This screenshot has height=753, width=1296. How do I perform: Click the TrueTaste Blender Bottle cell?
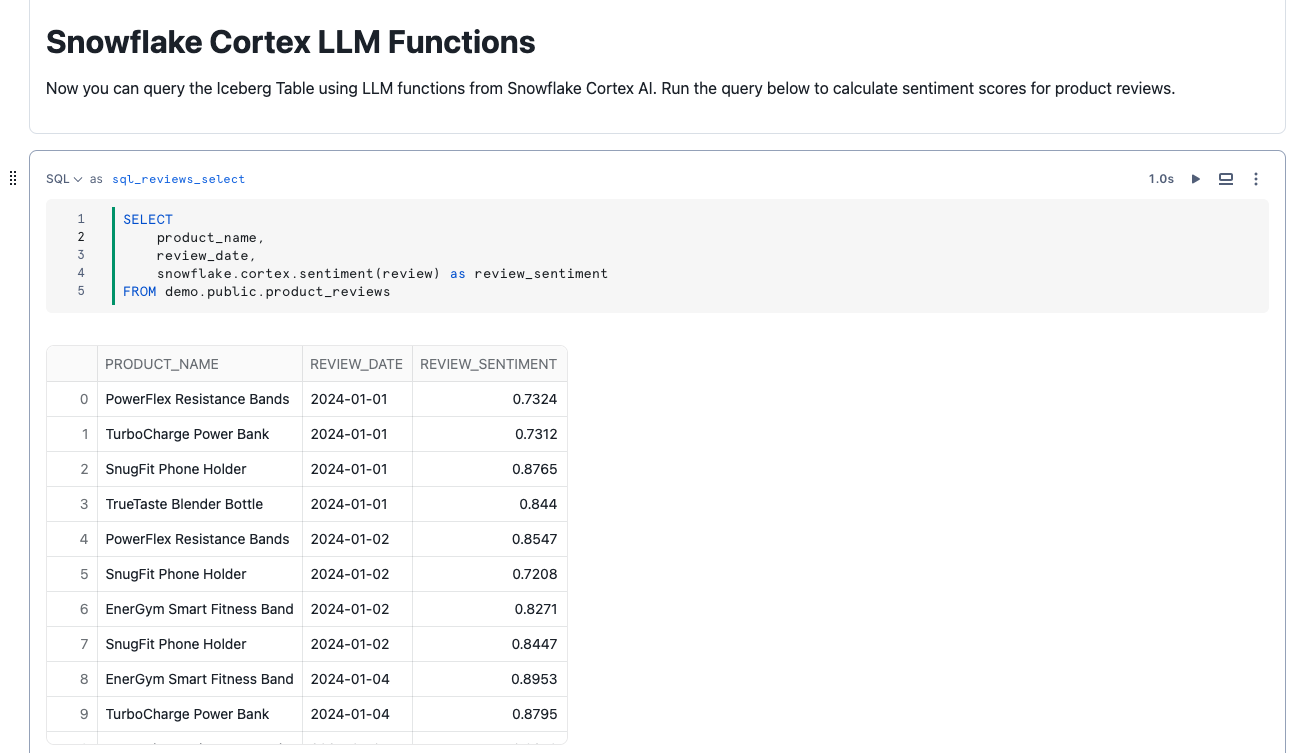point(184,504)
